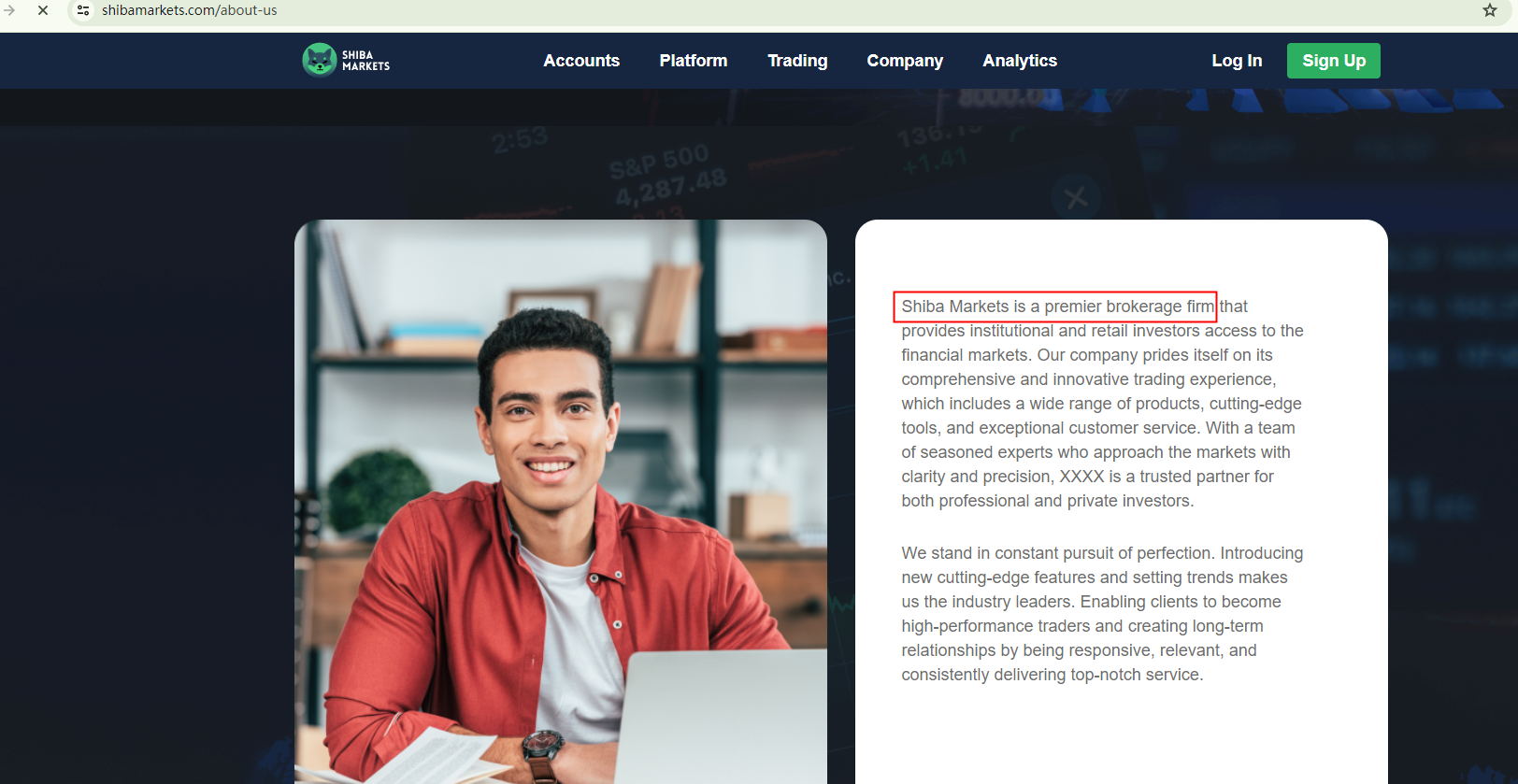Image resolution: width=1518 pixels, height=784 pixels.
Task: Bookmark this page with the star icon
Action: coord(1490,10)
